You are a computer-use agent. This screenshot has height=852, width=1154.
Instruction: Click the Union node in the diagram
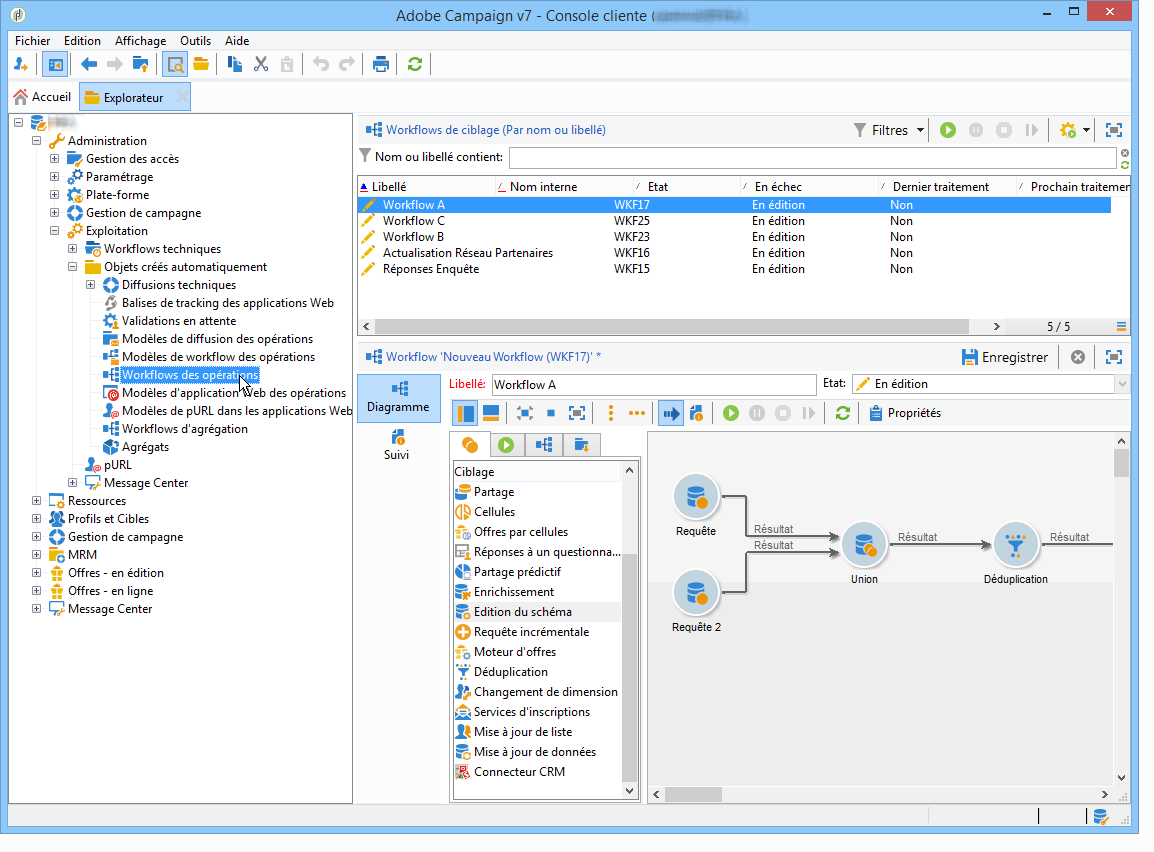pos(864,545)
